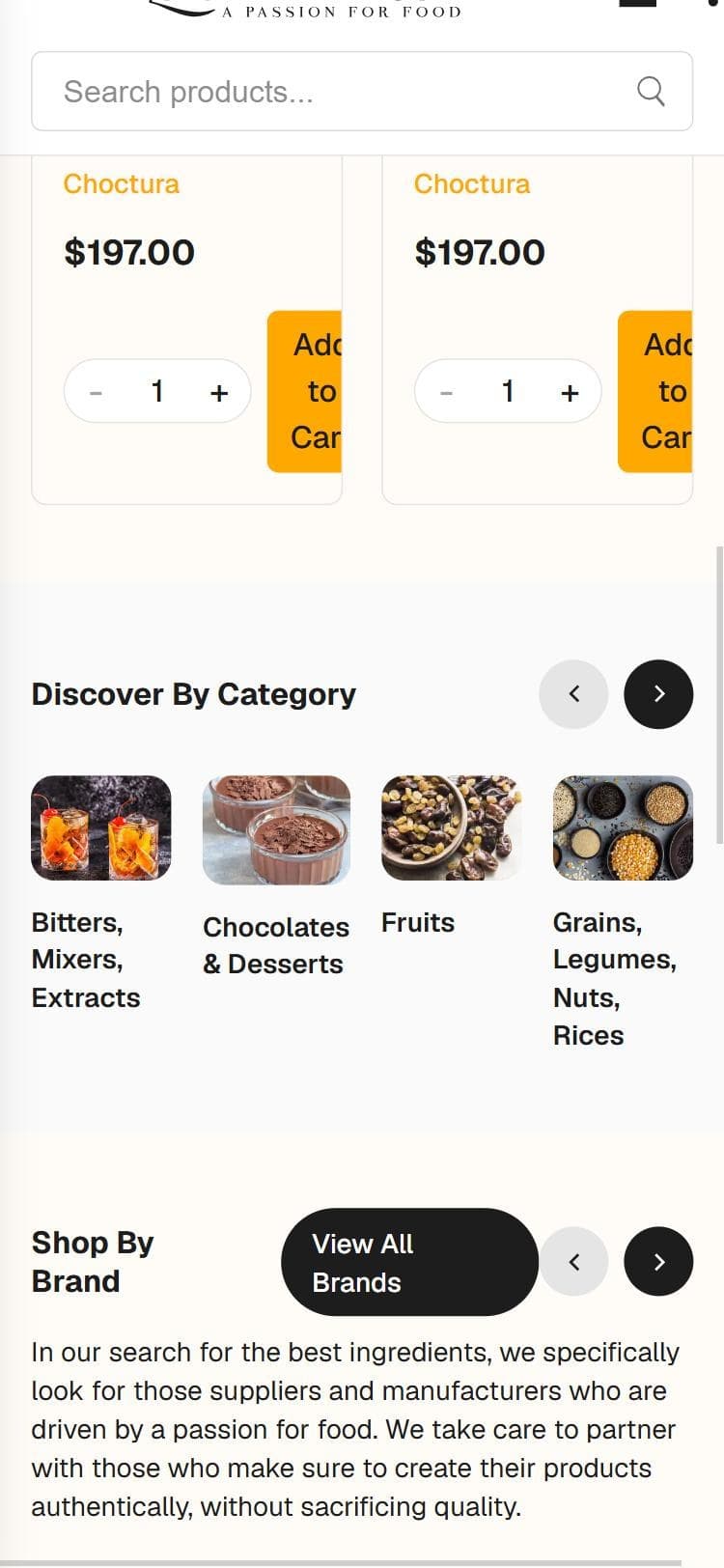Decrease quantity of second Choctura product

click(x=446, y=392)
